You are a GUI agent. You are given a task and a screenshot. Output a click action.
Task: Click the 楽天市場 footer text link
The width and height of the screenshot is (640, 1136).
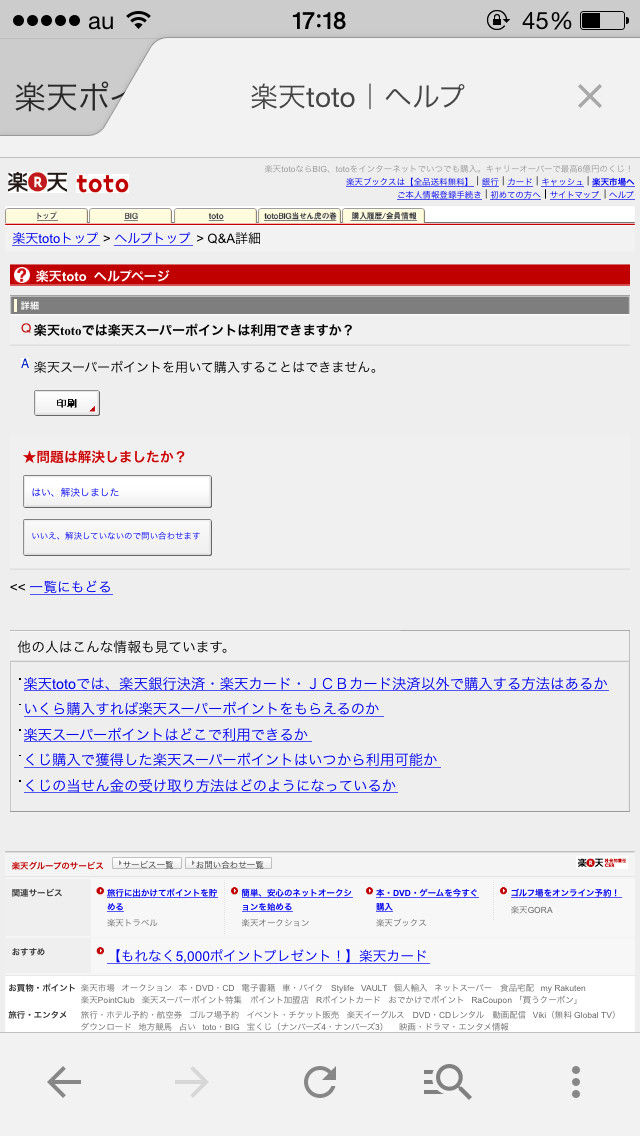[97, 988]
